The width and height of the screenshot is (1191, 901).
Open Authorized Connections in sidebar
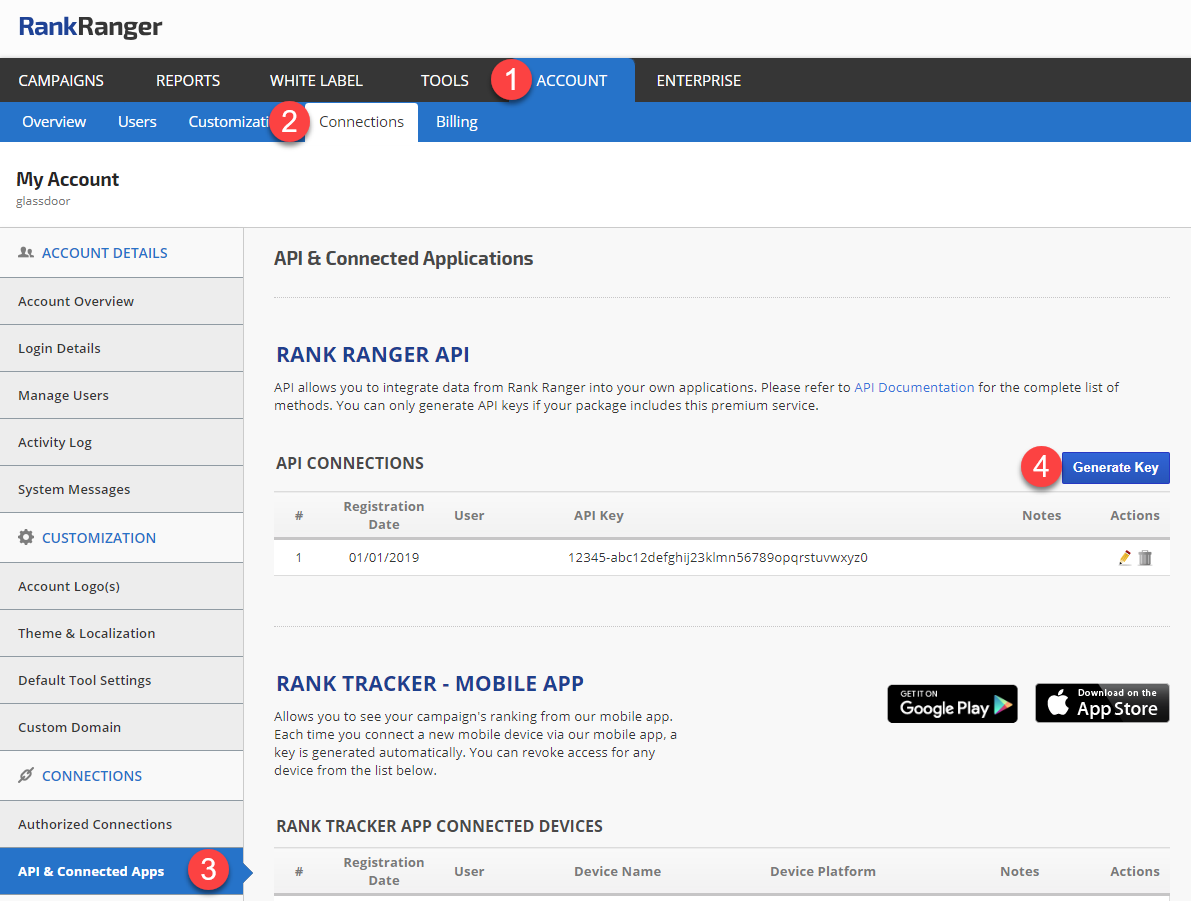point(95,824)
